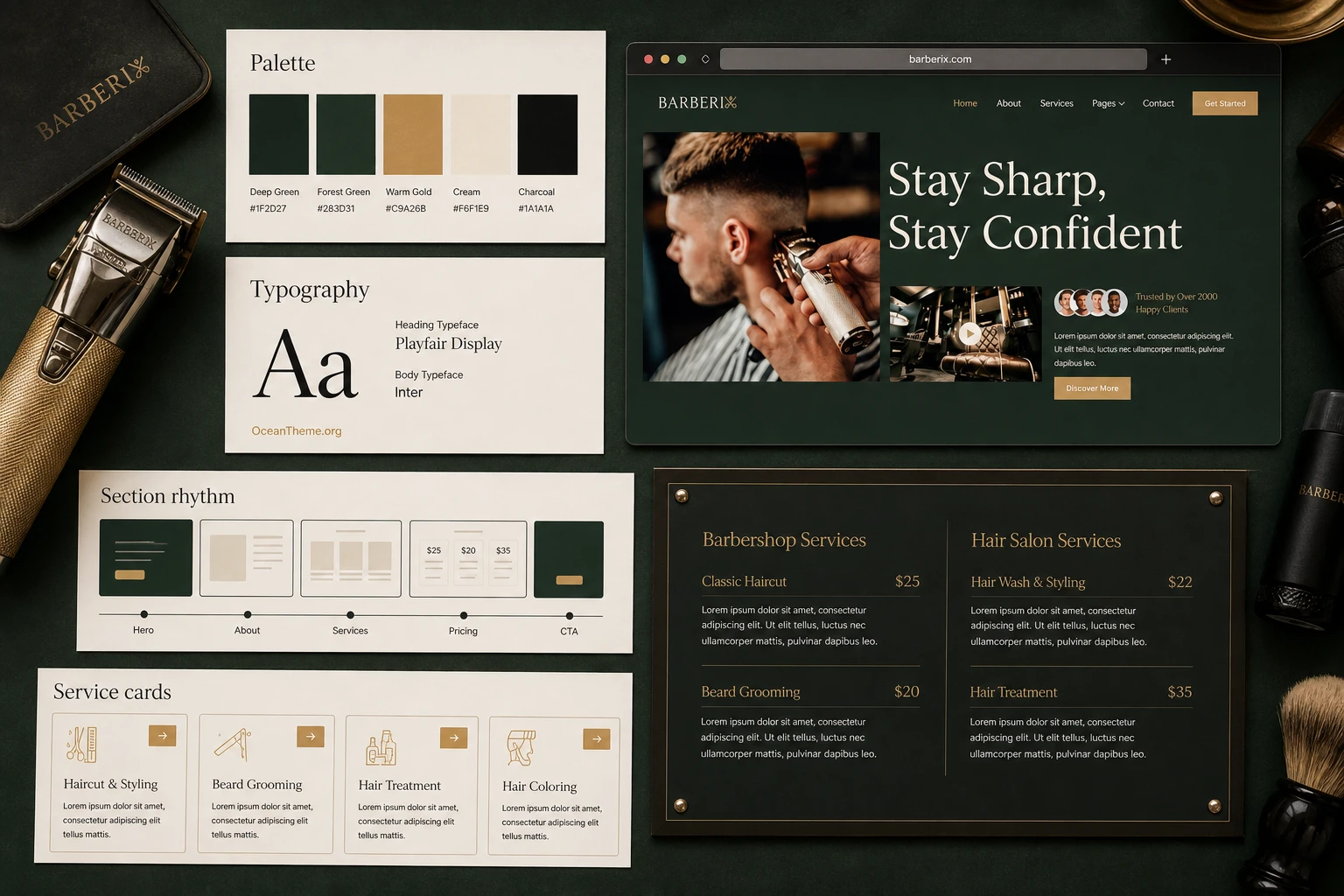The height and width of the screenshot is (896, 1344).
Task: Select the scissors and comb icon on Haircut & Styling card
Action: pos(81,745)
